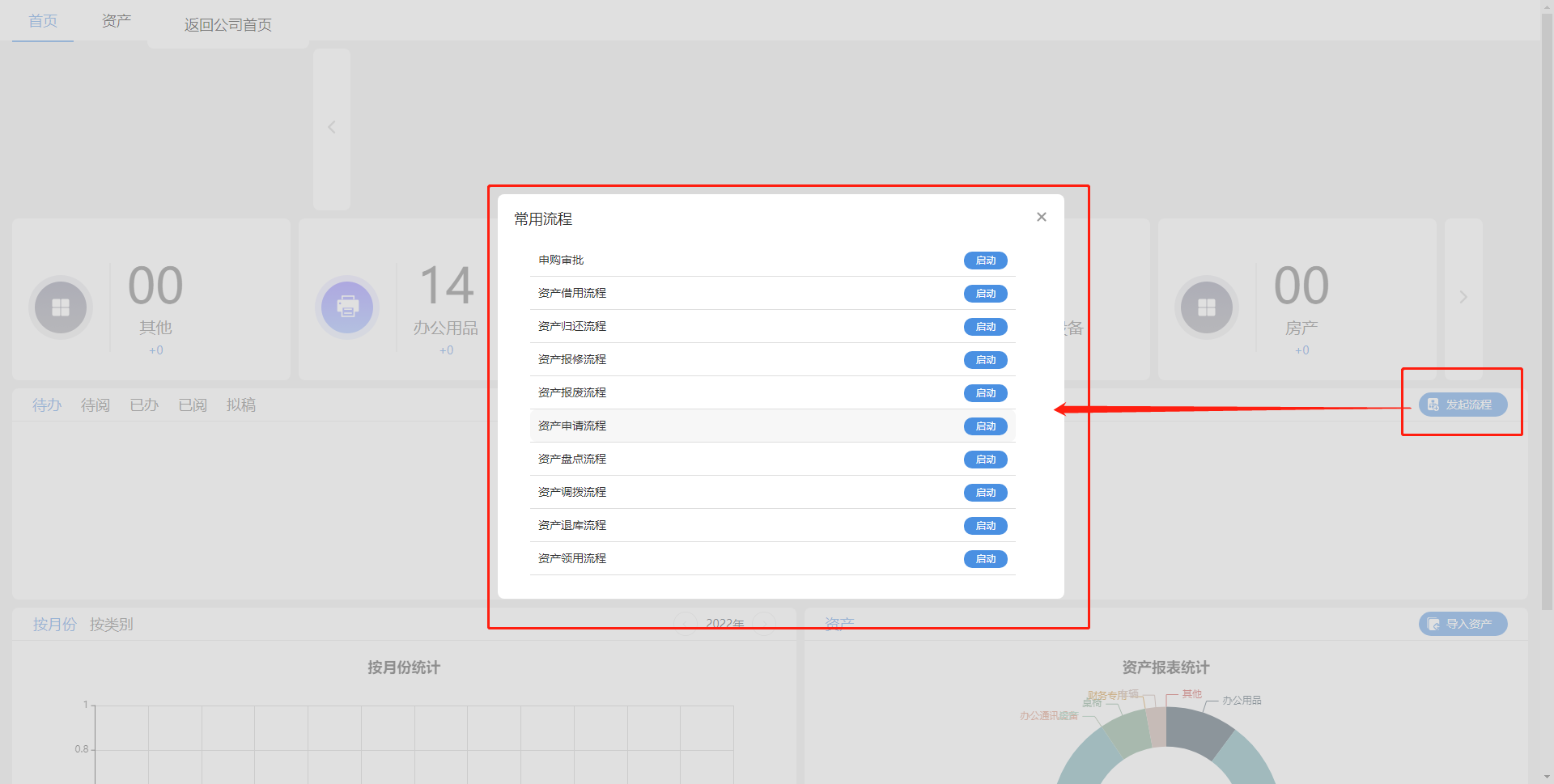Select the 资产申请流程 row text
The width and height of the screenshot is (1554, 784).
(572, 426)
